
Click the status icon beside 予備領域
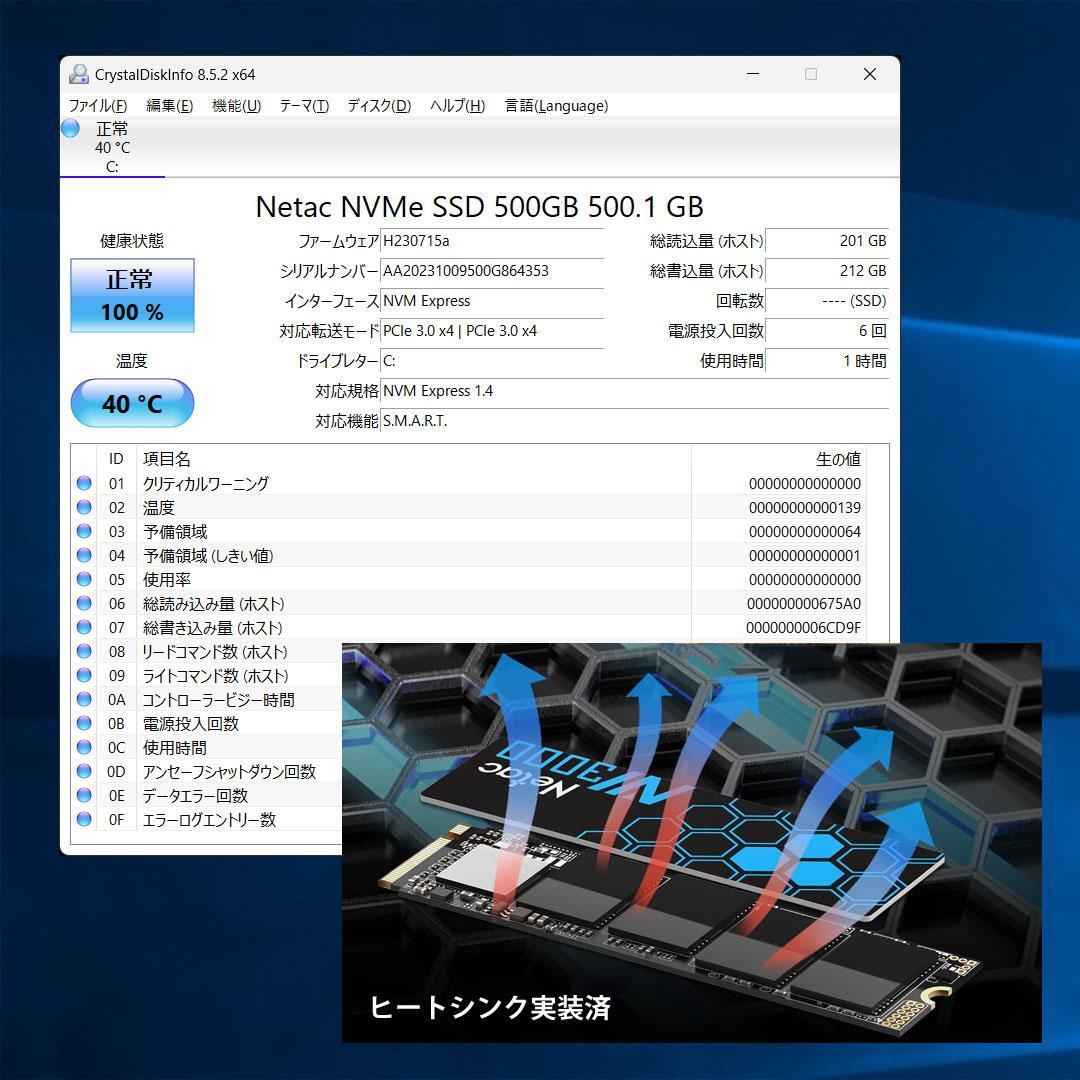pos(83,531)
